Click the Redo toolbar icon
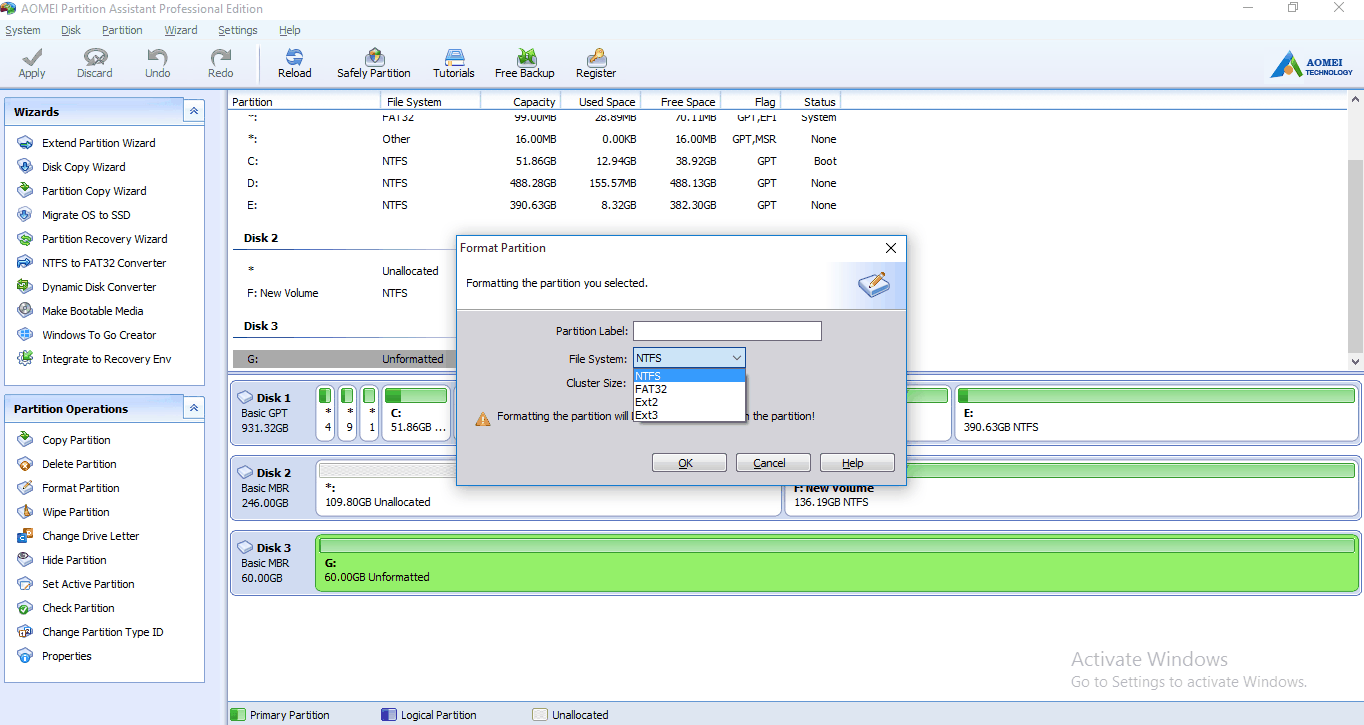This screenshot has width=1364, height=725. coord(221,63)
